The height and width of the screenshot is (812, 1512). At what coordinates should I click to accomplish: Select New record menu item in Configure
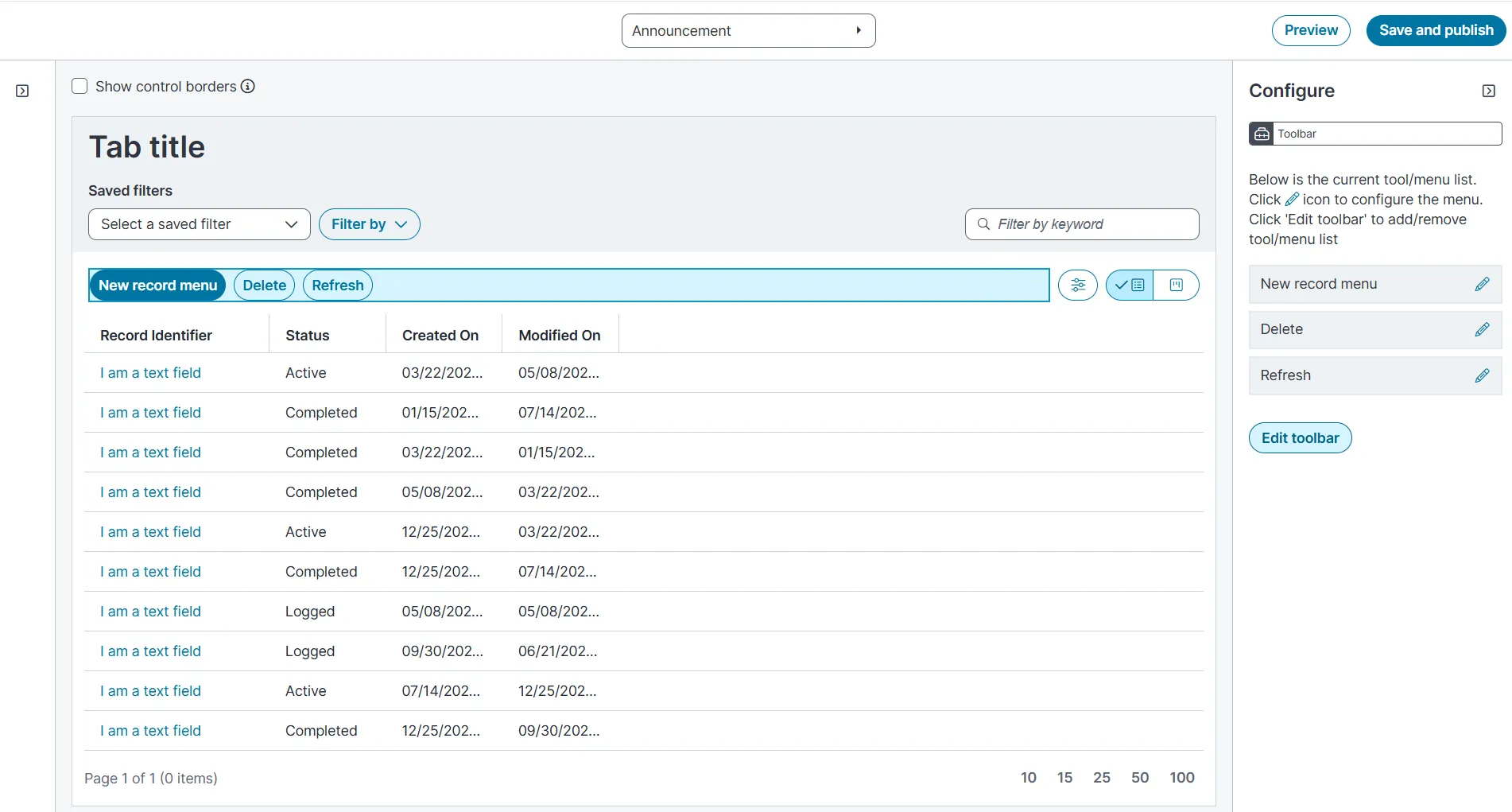[x=1375, y=284]
